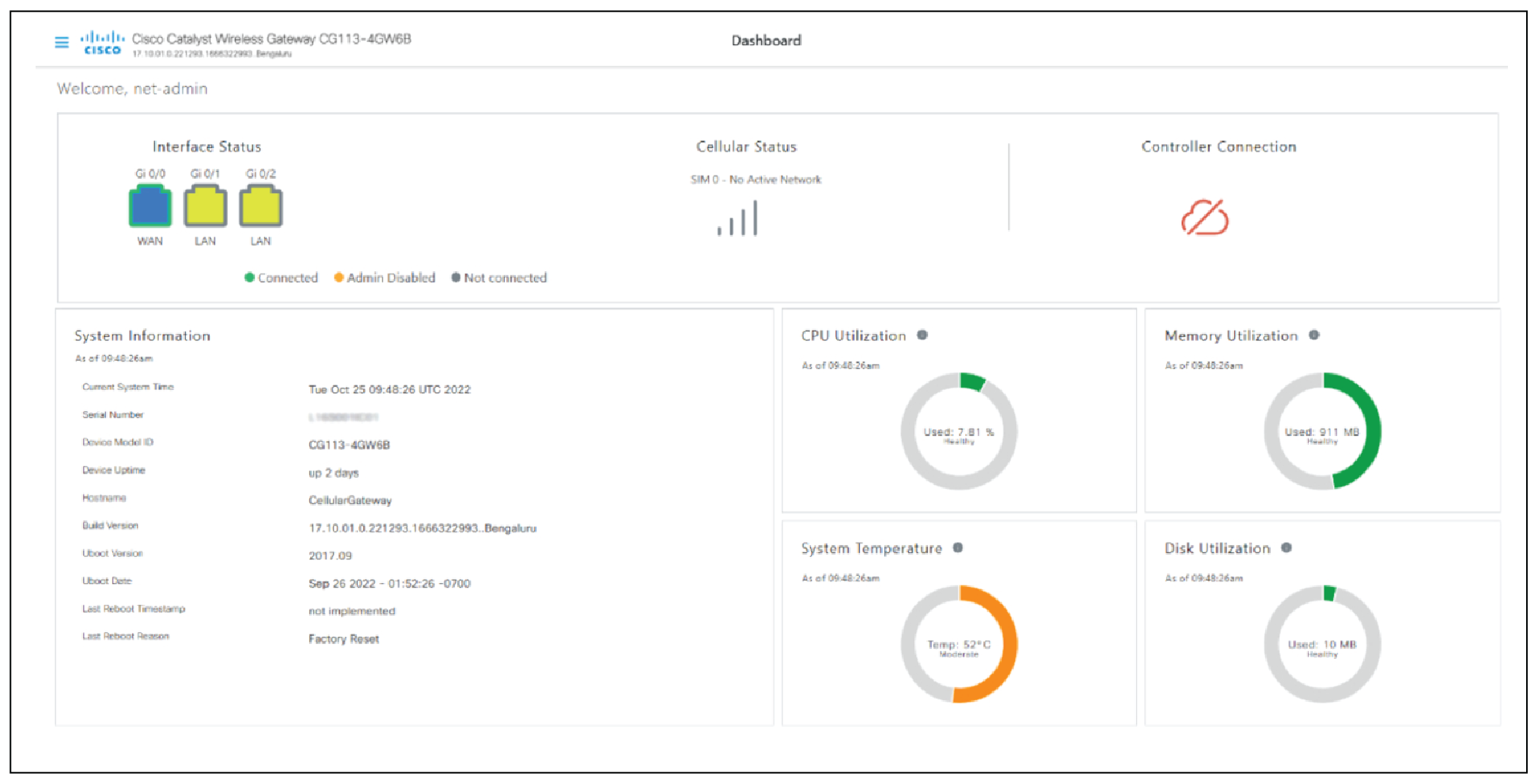
Task: Click the Memory Utilization card title
Action: [1231, 335]
